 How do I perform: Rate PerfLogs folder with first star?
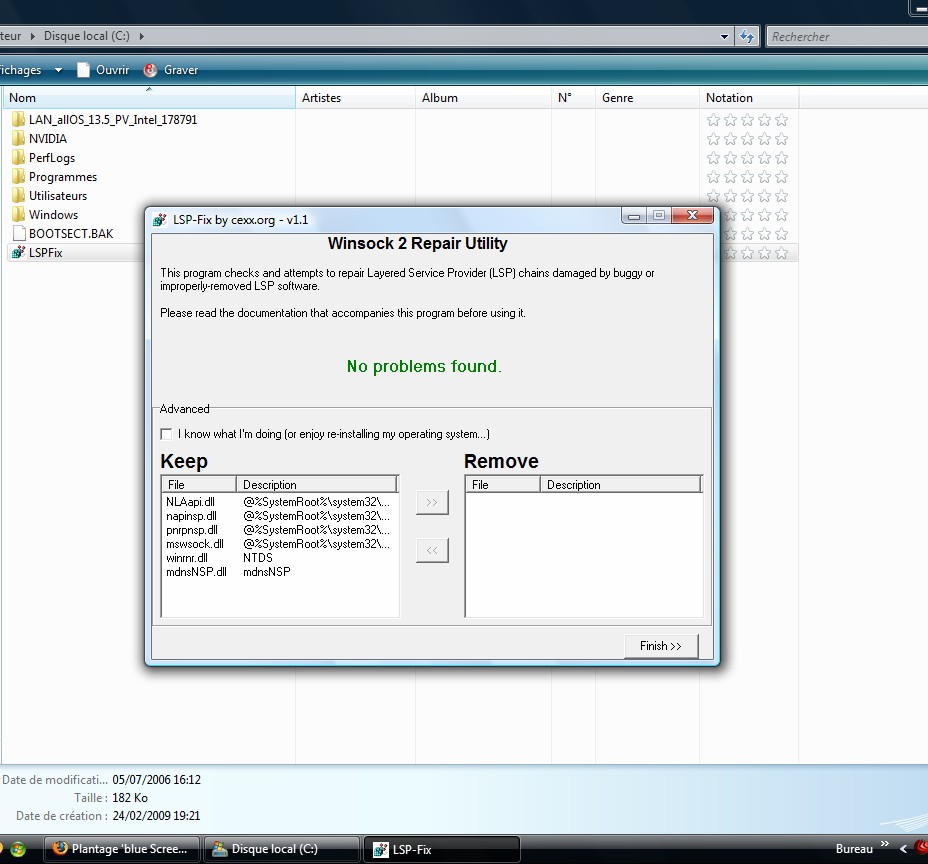point(713,158)
